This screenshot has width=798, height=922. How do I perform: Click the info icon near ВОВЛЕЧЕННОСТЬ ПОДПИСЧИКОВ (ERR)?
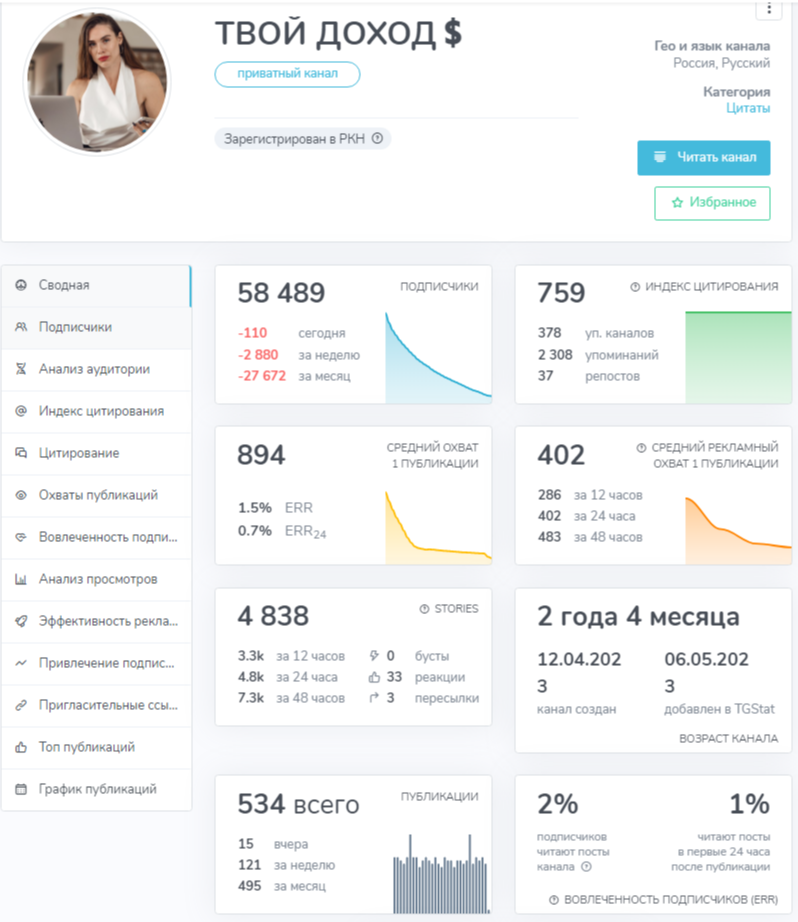(x=553, y=900)
